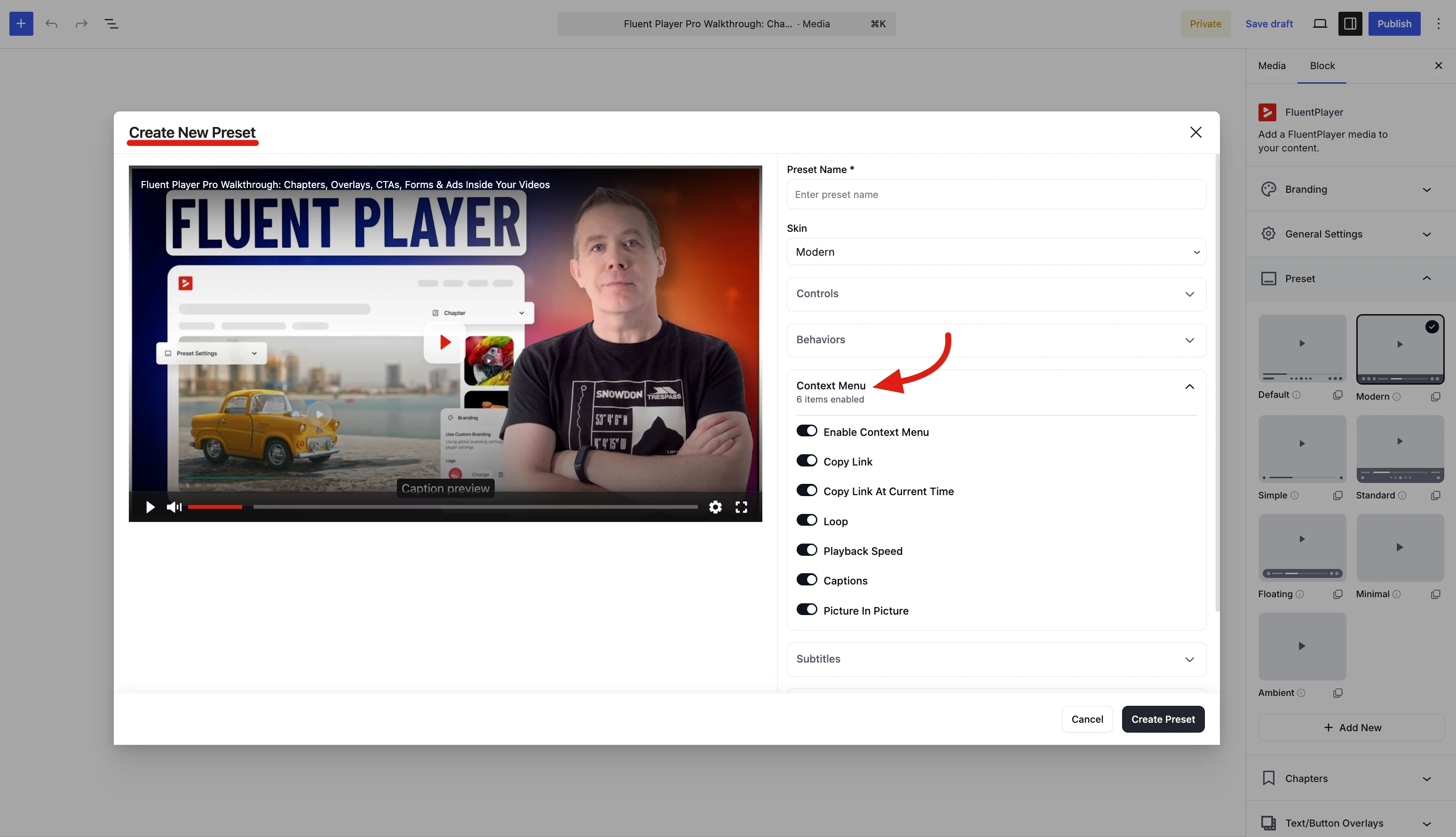
Task: Click info icon next to Default preset
Action: (1296, 395)
